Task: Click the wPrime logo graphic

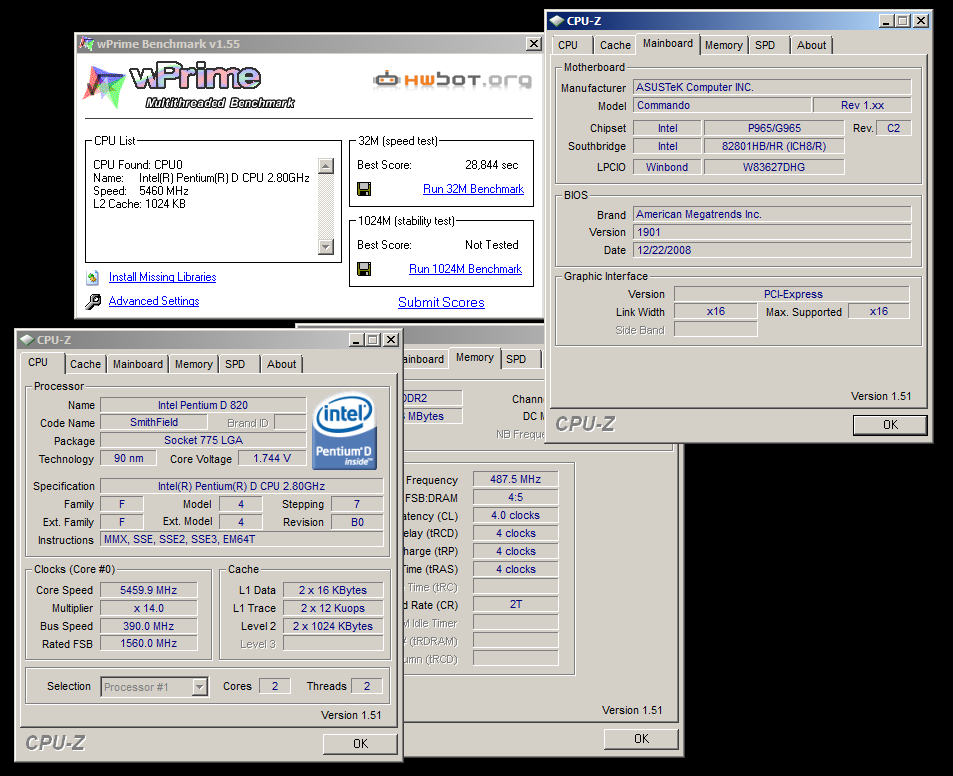Action: click(188, 85)
